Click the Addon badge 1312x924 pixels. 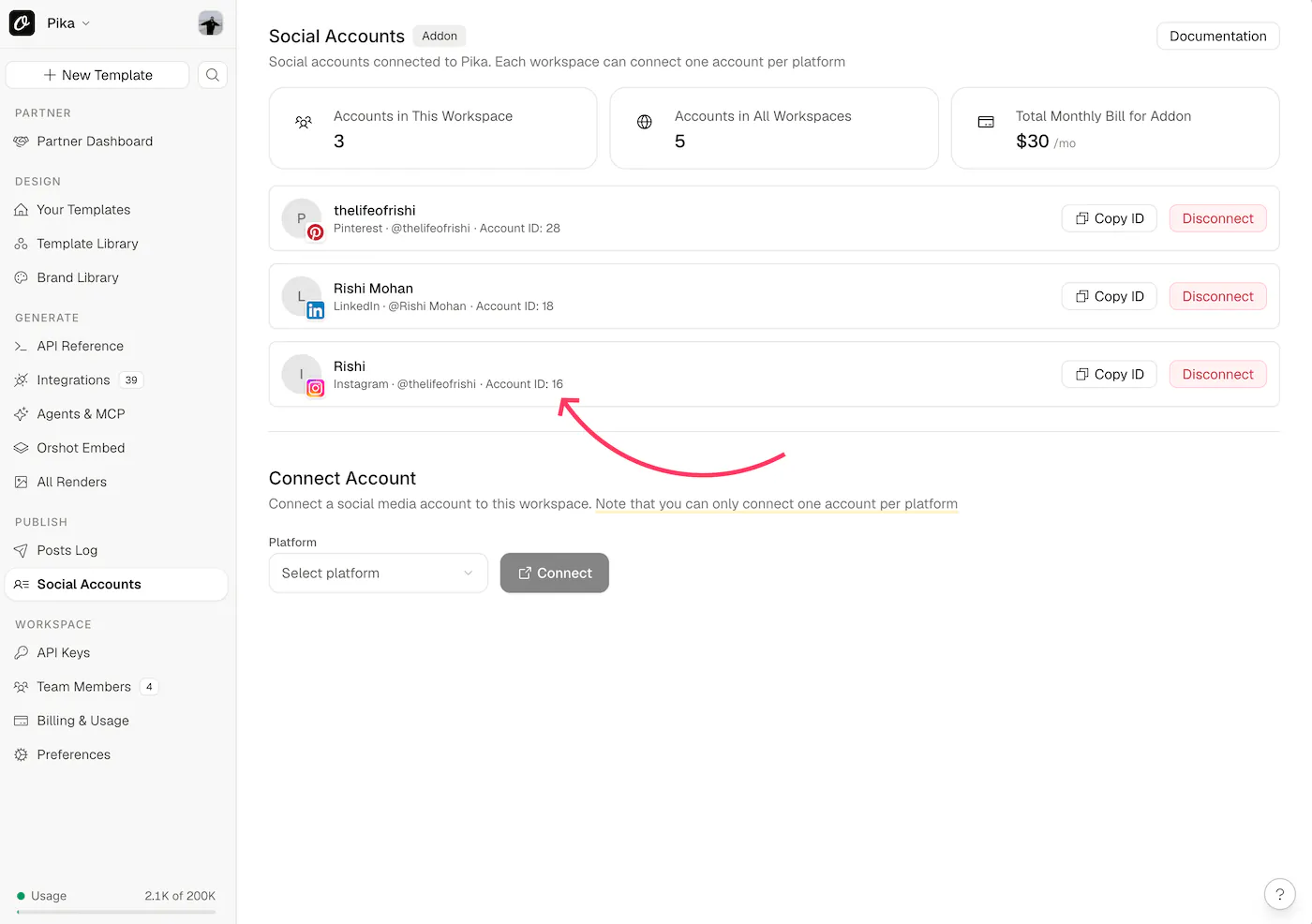click(x=440, y=36)
